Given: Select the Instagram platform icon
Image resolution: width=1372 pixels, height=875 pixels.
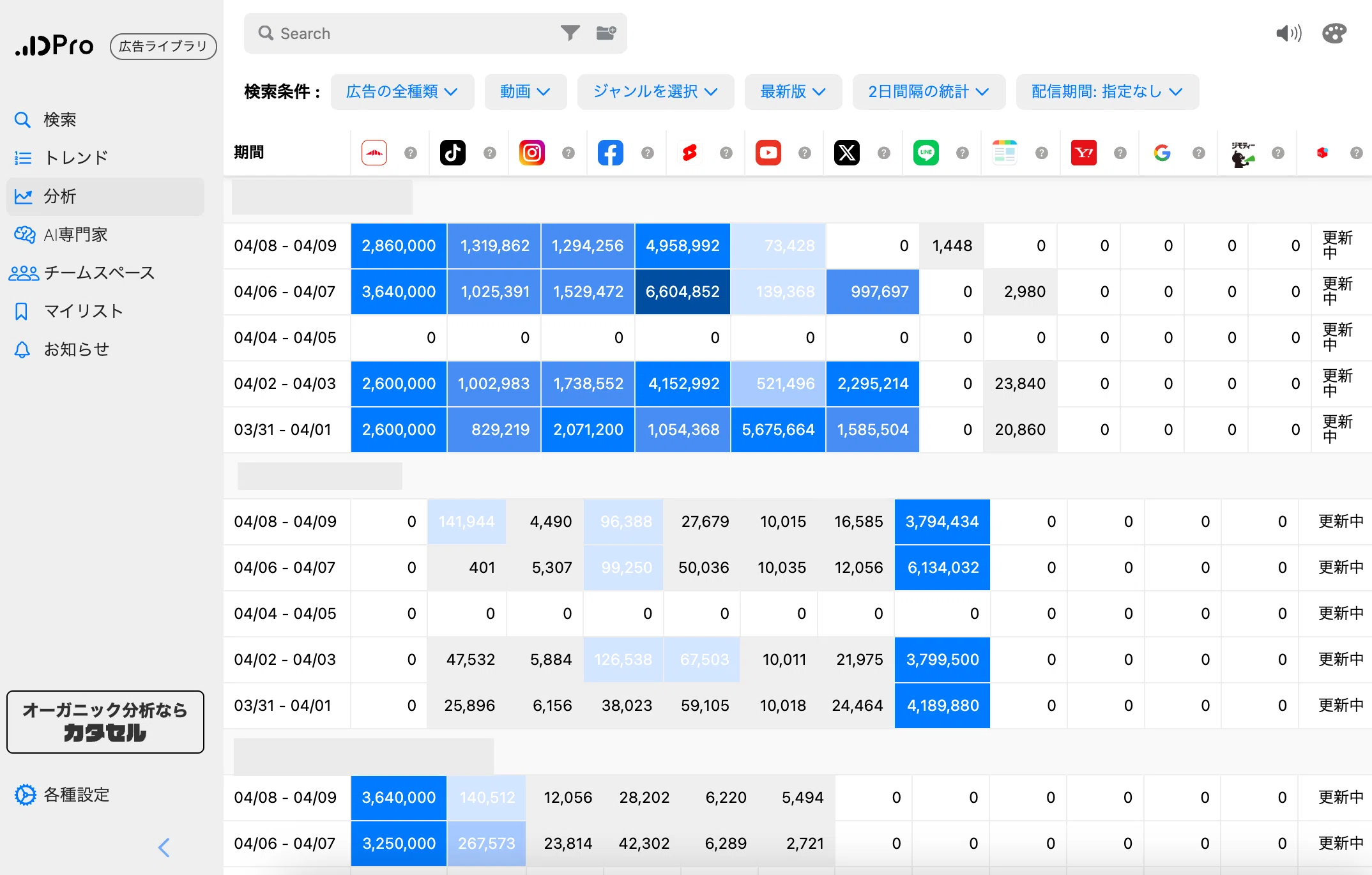Looking at the screenshot, I should (531, 153).
